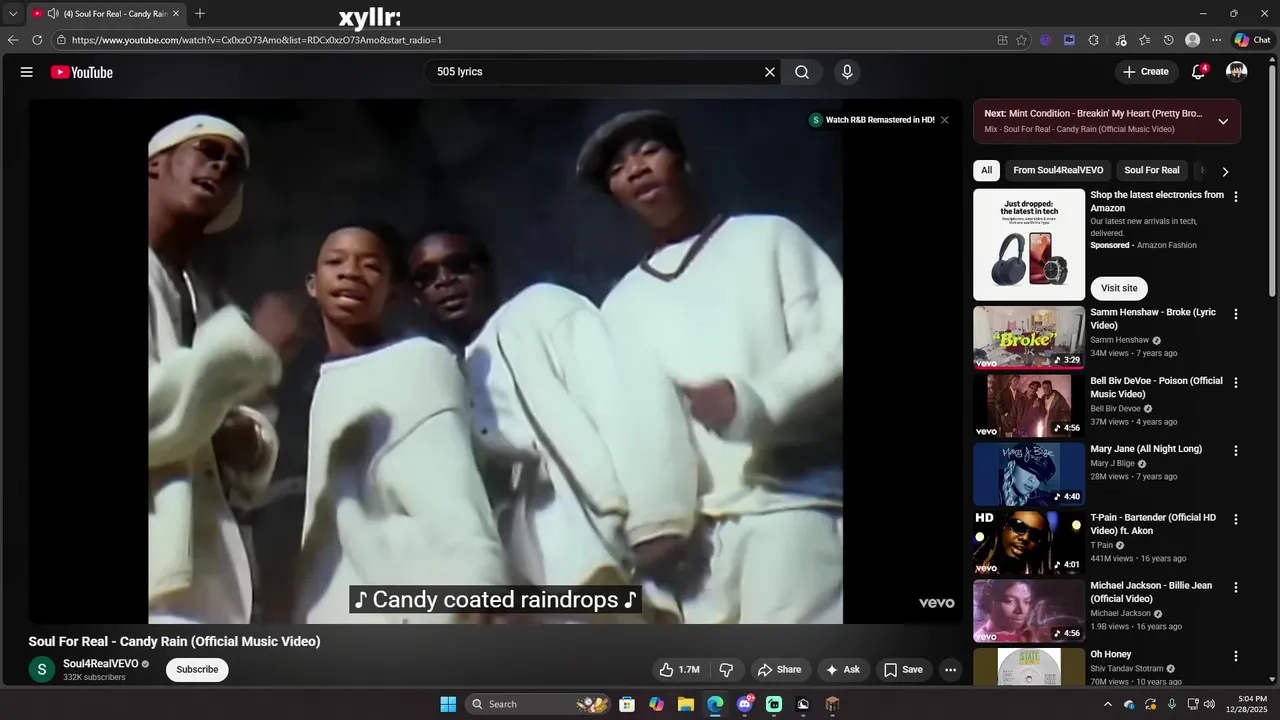
Task: Open options for Mary Jane video
Action: pos(1236,451)
